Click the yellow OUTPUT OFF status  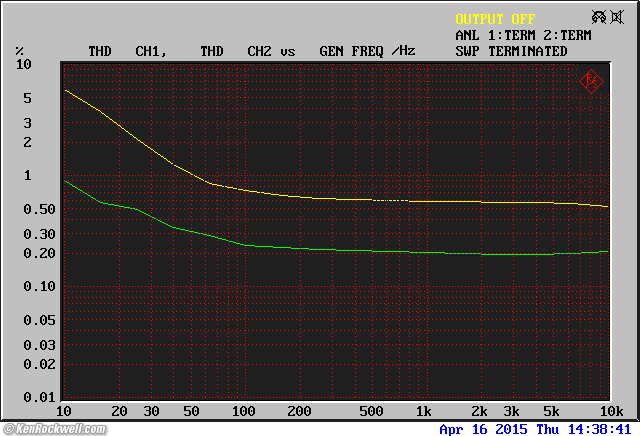point(495,19)
